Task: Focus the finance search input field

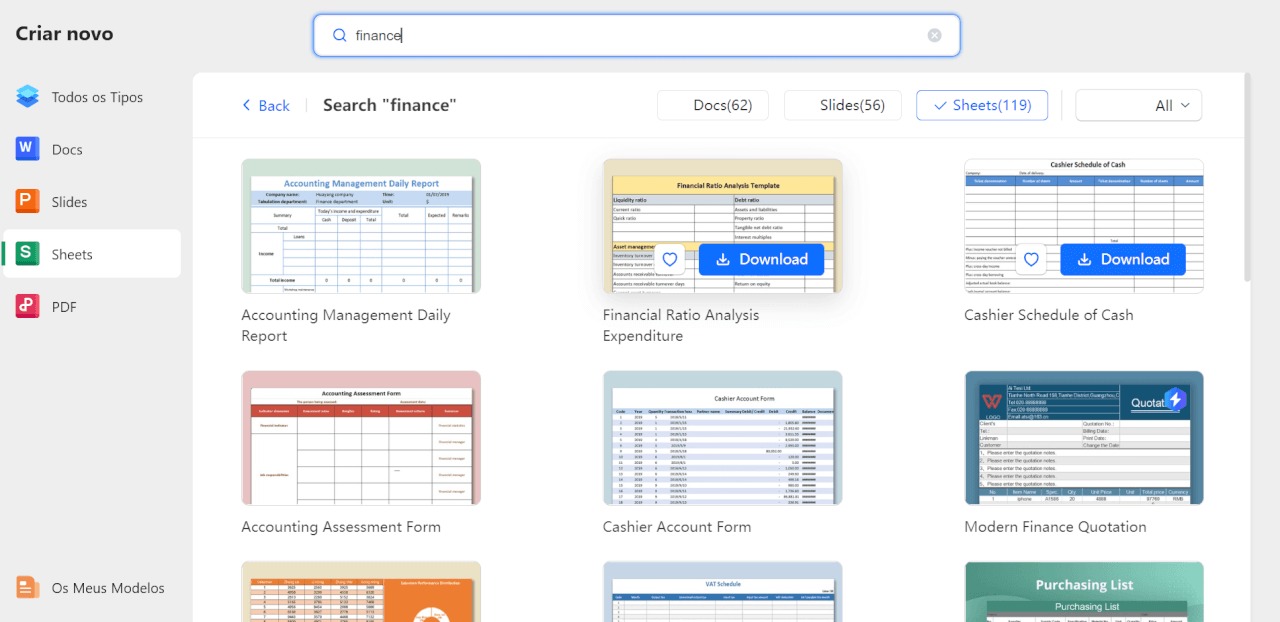Action: point(637,35)
